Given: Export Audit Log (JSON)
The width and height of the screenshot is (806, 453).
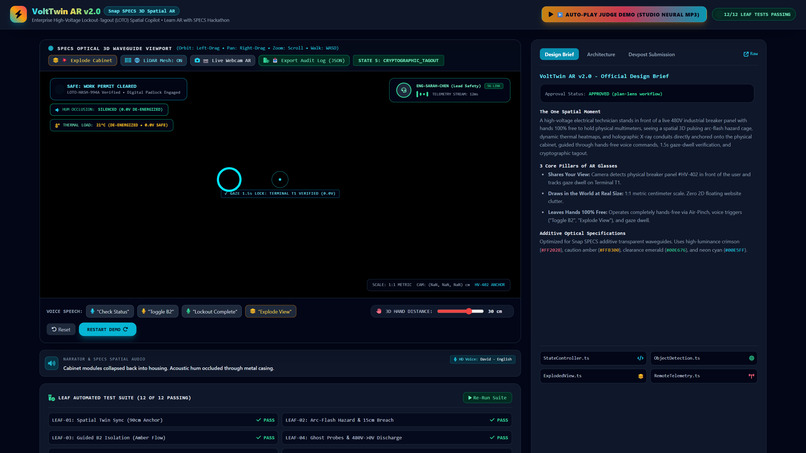Looking at the screenshot, I should coord(304,60).
